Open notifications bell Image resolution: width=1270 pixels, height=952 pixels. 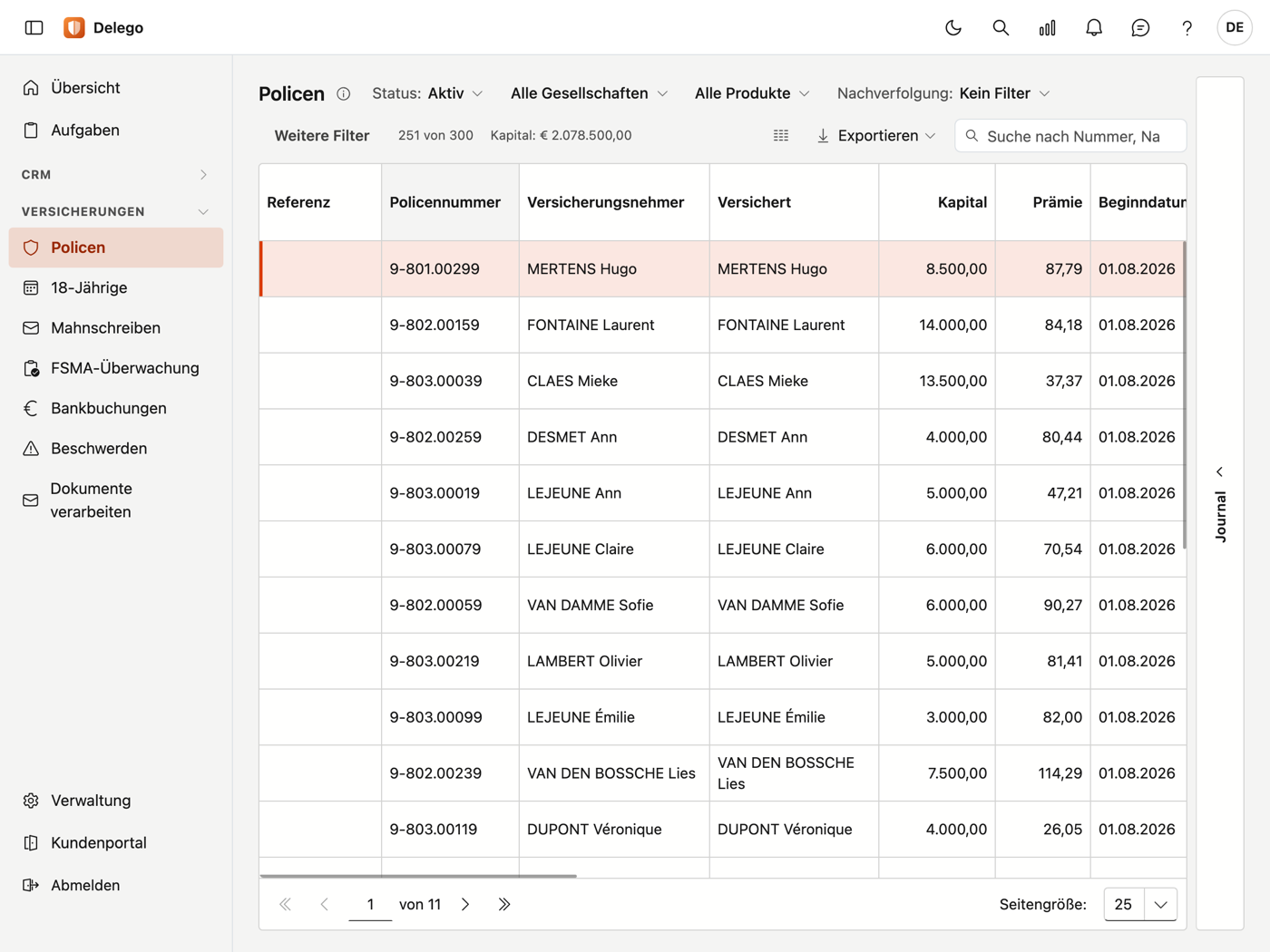(x=1094, y=28)
